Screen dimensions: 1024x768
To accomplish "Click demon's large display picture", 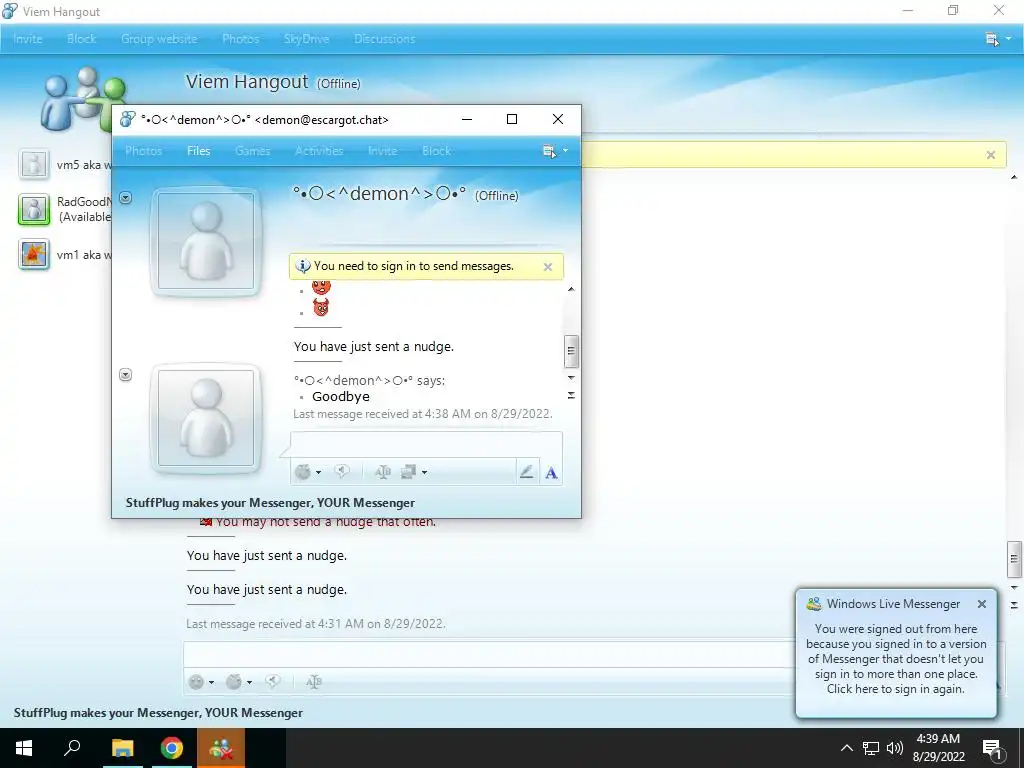I will tap(206, 242).
